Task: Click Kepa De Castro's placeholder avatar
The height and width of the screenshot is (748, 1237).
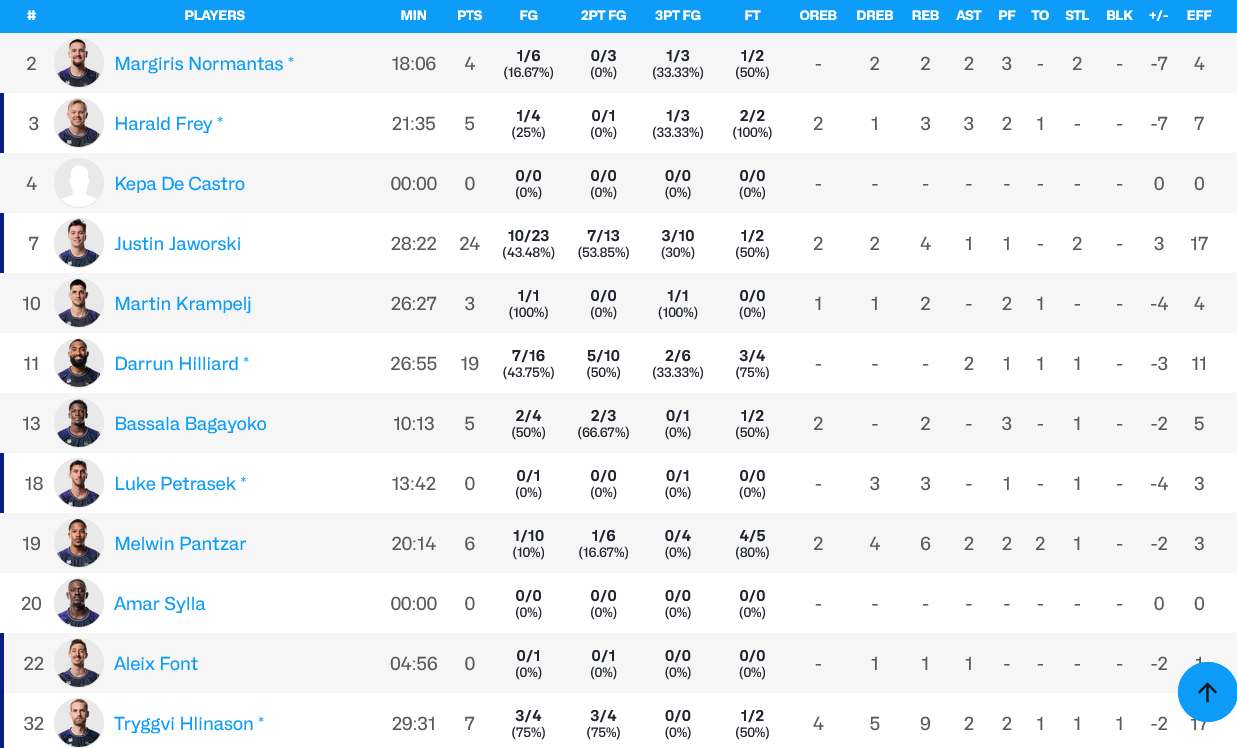Action: click(x=79, y=183)
